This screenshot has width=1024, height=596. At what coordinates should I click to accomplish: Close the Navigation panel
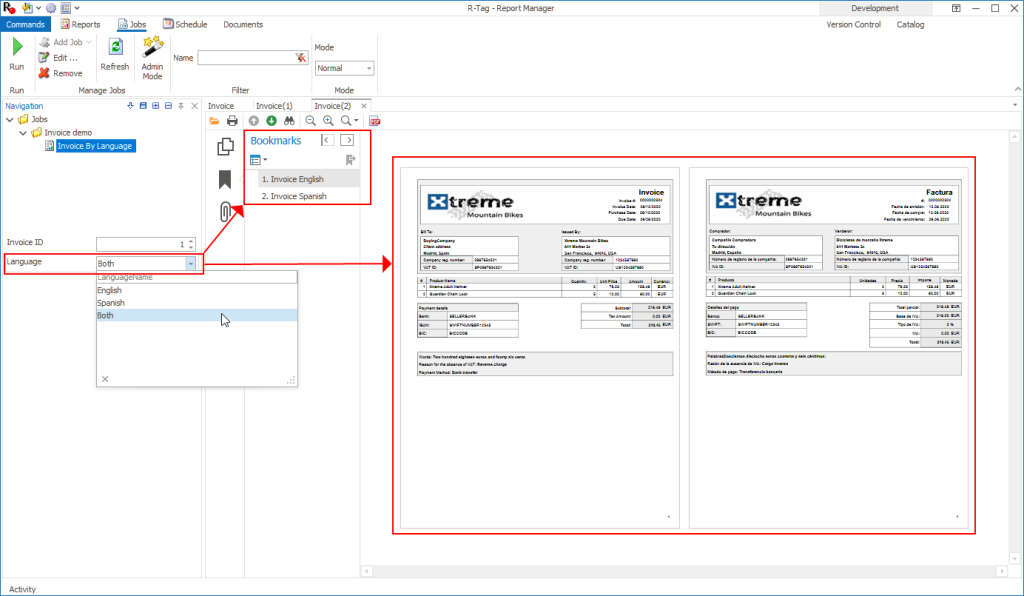(x=194, y=106)
